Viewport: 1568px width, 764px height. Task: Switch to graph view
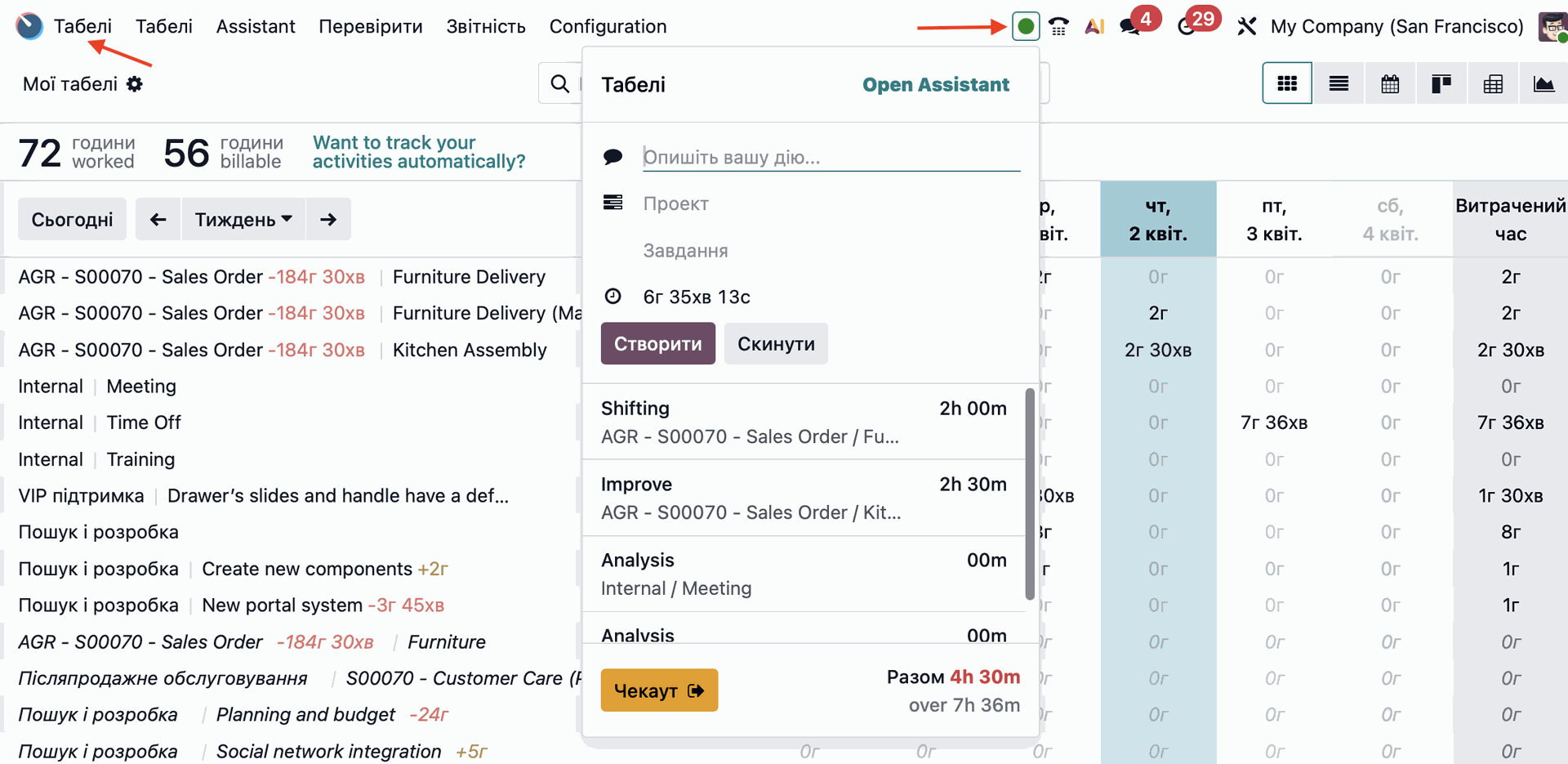click(1543, 83)
